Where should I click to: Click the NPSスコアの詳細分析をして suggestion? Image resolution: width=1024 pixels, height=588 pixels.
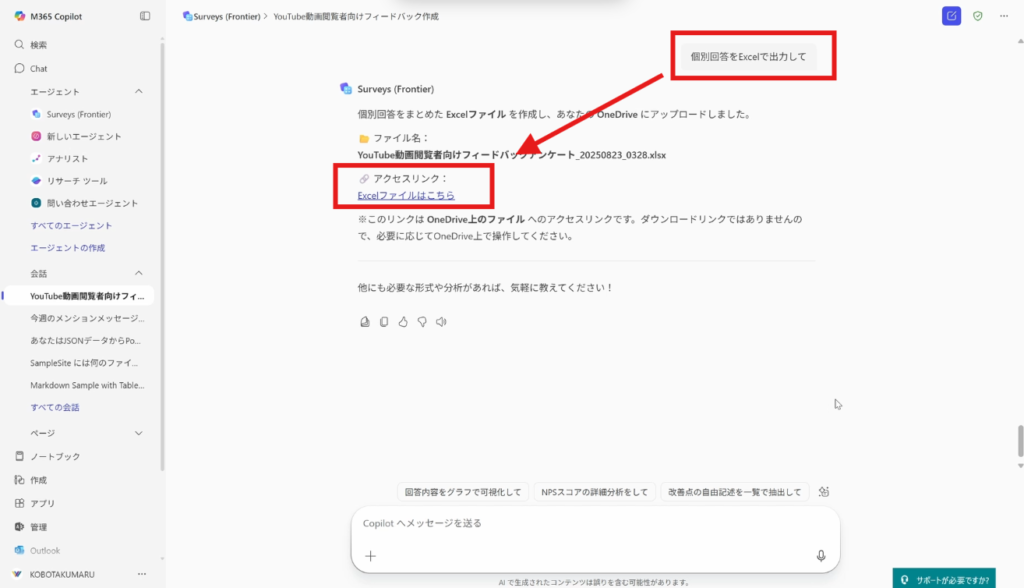(x=594, y=492)
